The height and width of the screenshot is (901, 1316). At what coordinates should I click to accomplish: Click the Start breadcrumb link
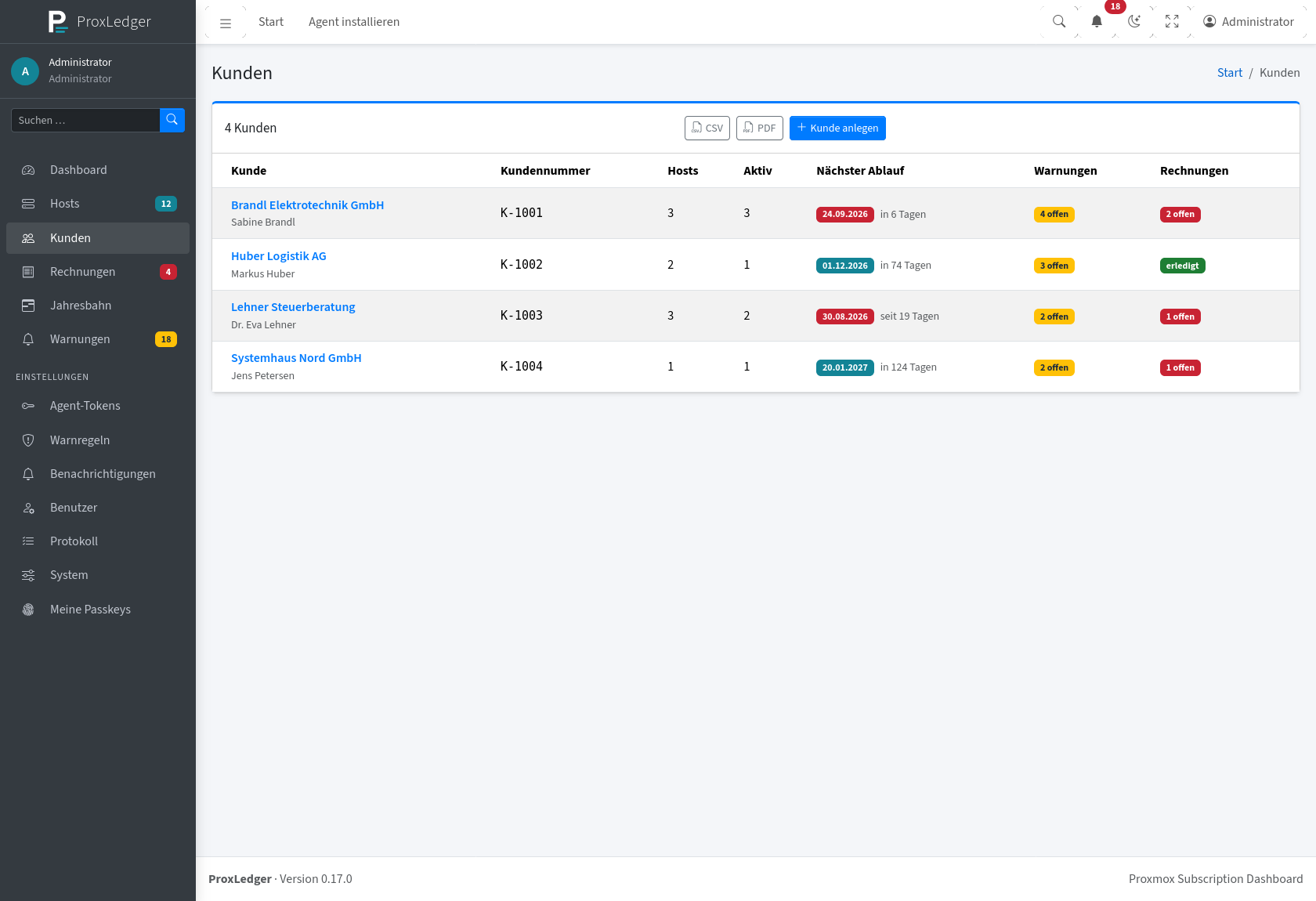point(1230,73)
